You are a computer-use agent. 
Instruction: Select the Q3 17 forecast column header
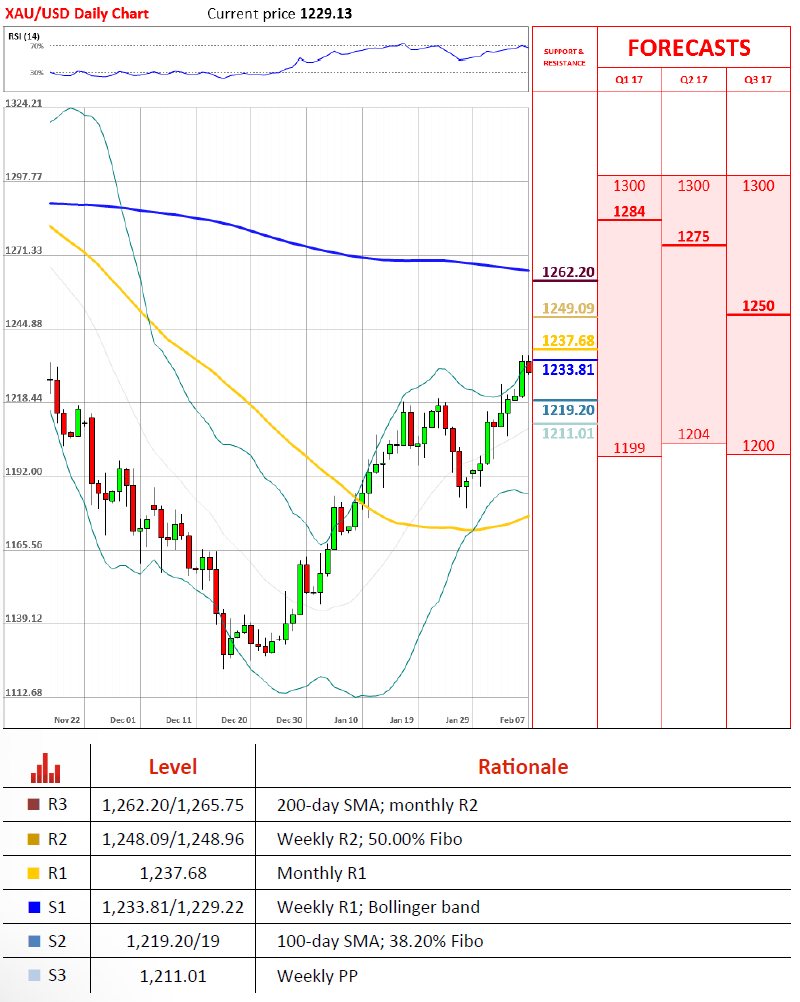tap(758, 80)
